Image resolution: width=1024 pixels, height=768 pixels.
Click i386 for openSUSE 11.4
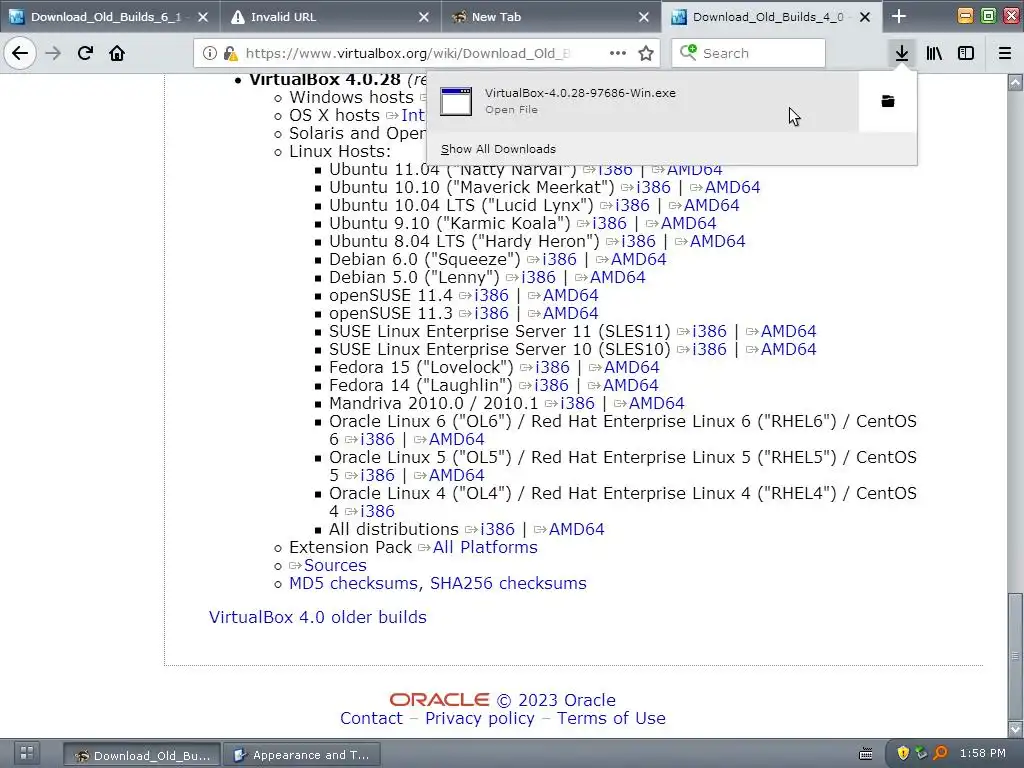[491, 295]
